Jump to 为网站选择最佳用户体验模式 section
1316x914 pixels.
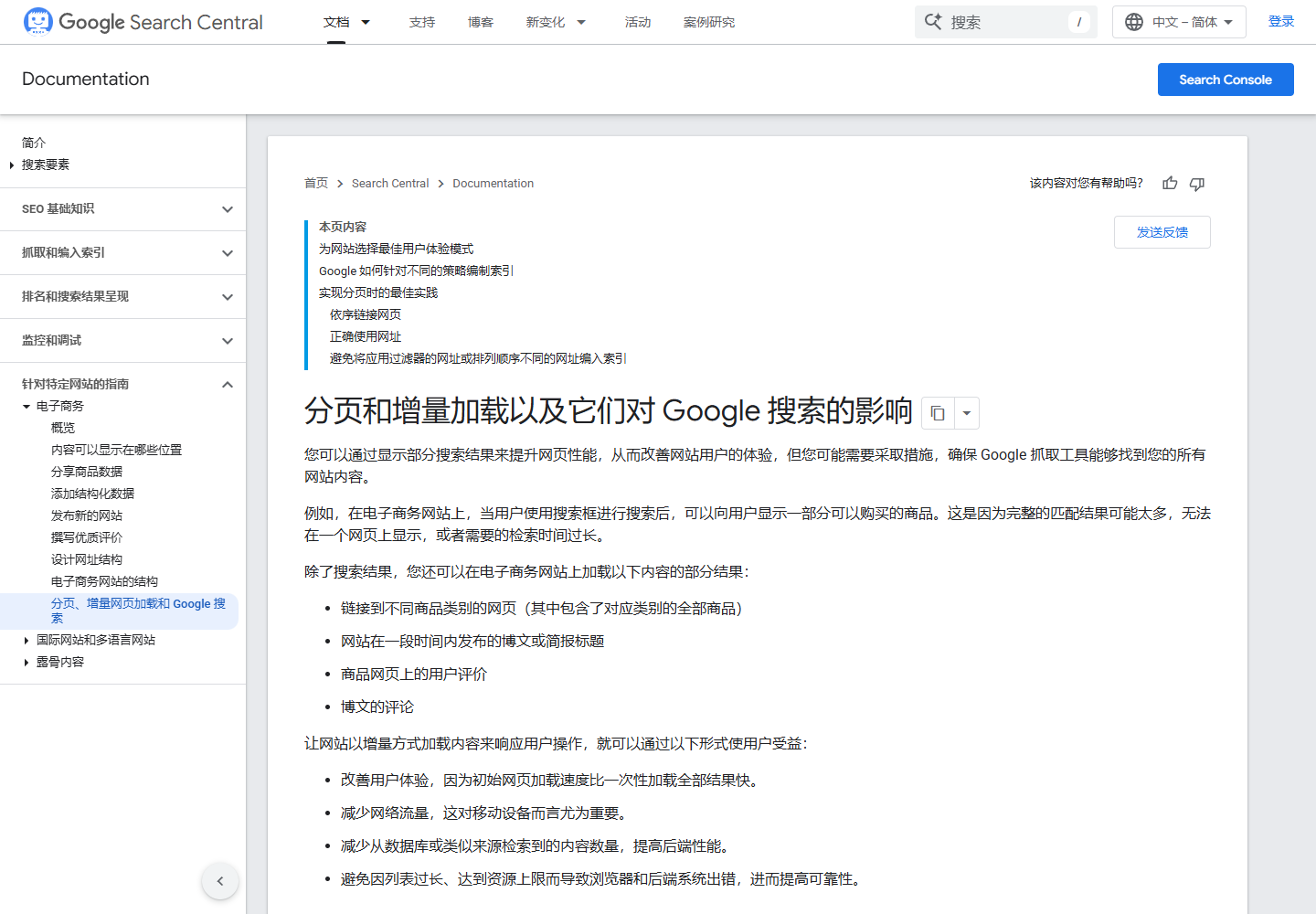click(397, 249)
